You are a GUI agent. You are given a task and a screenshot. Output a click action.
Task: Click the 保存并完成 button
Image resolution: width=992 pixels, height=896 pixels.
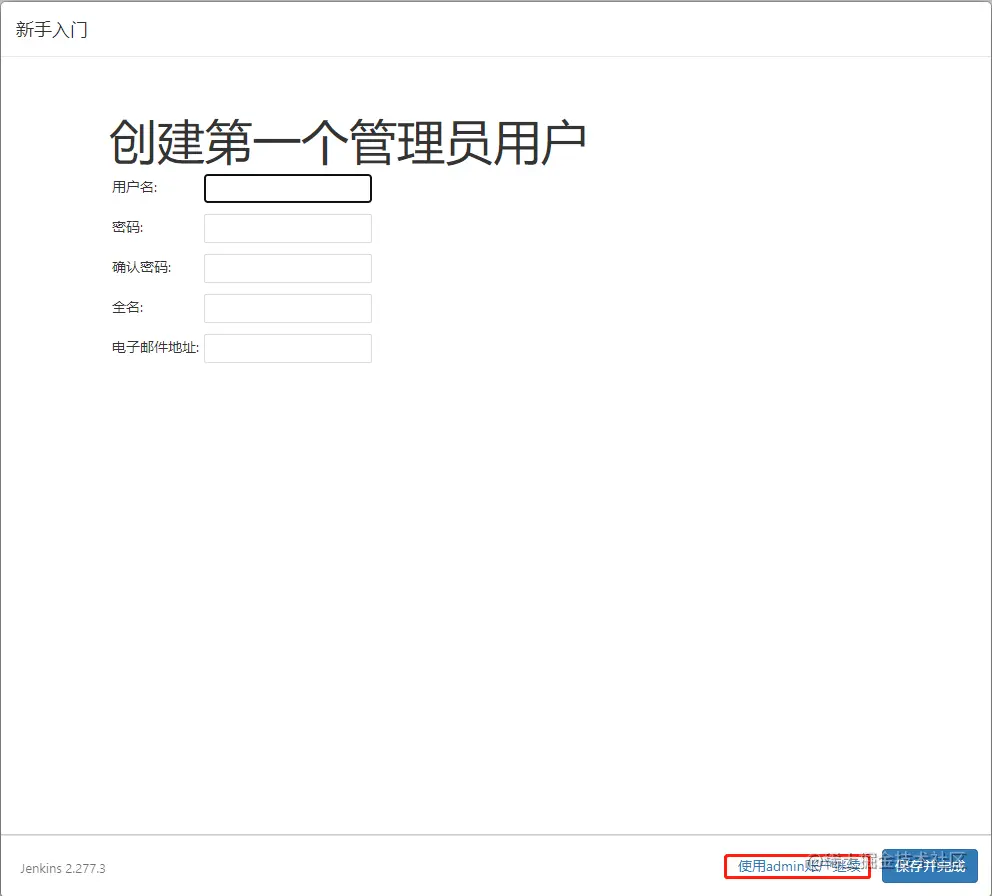(x=929, y=866)
